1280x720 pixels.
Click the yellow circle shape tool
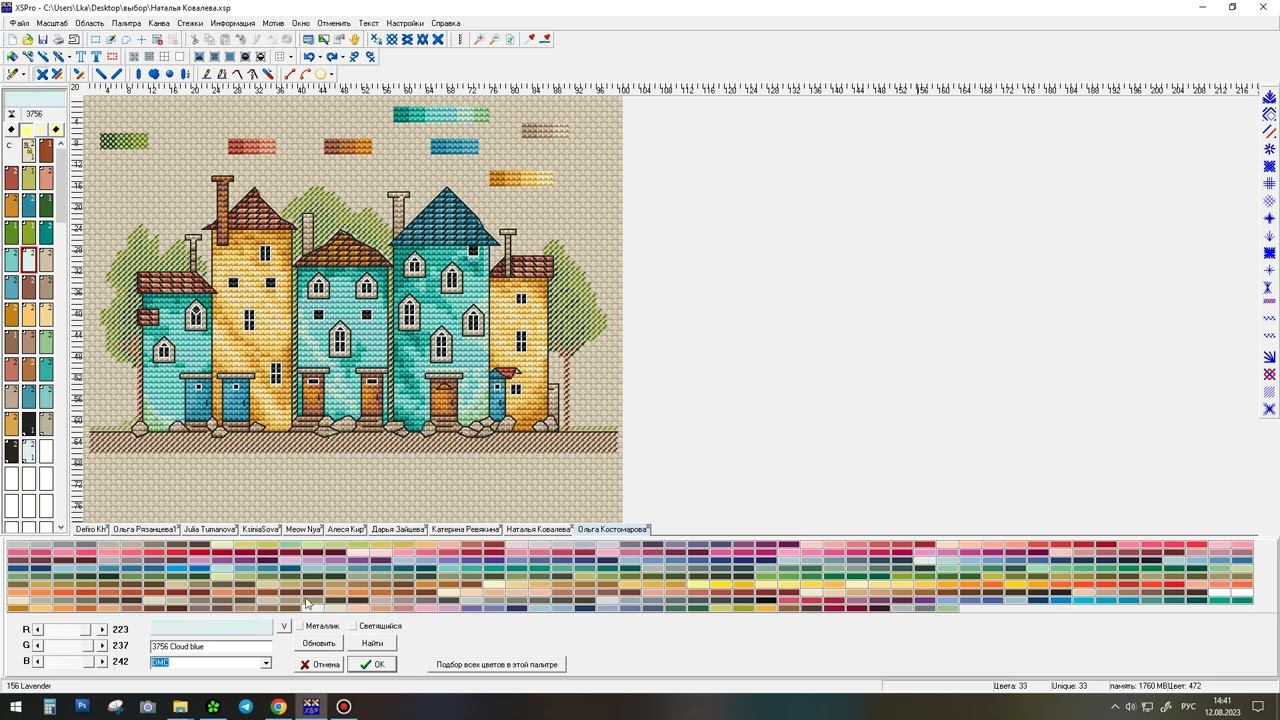click(320, 74)
